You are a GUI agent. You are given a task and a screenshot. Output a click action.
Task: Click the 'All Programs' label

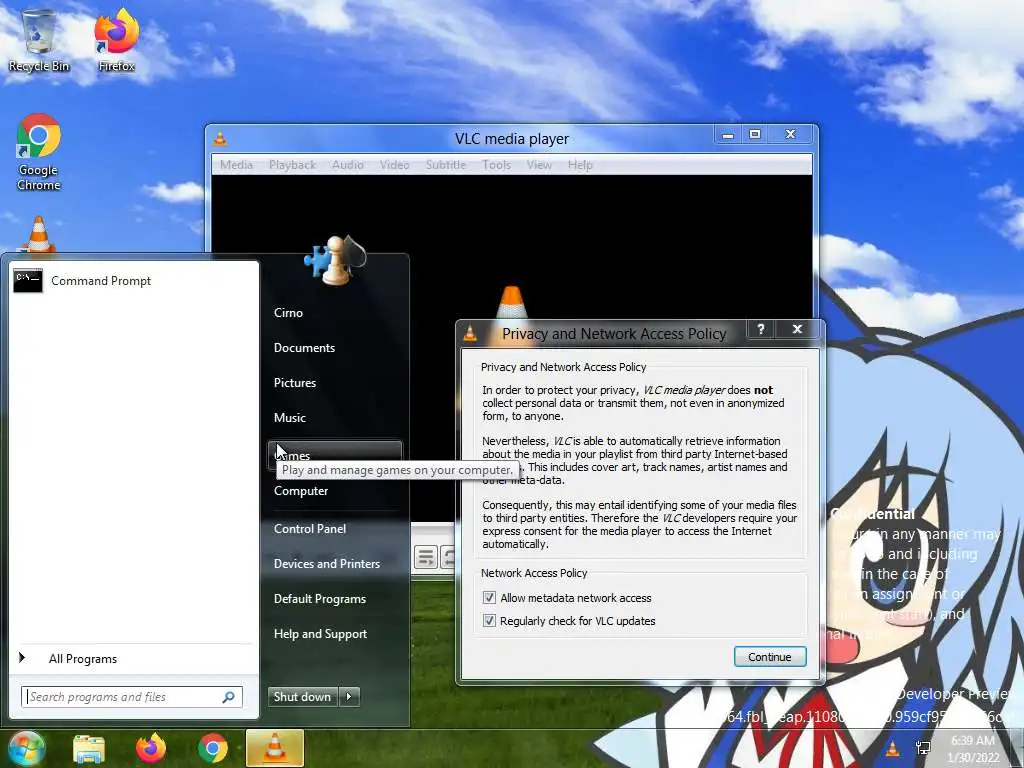coord(82,659)
